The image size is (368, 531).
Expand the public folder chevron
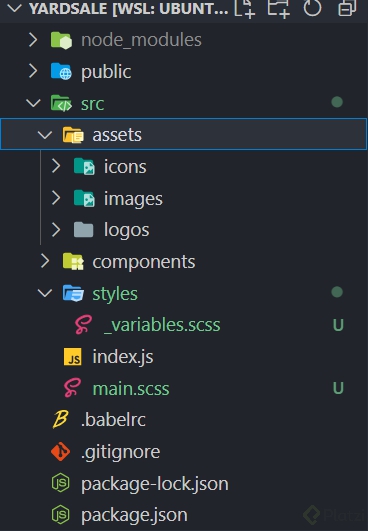33,71
